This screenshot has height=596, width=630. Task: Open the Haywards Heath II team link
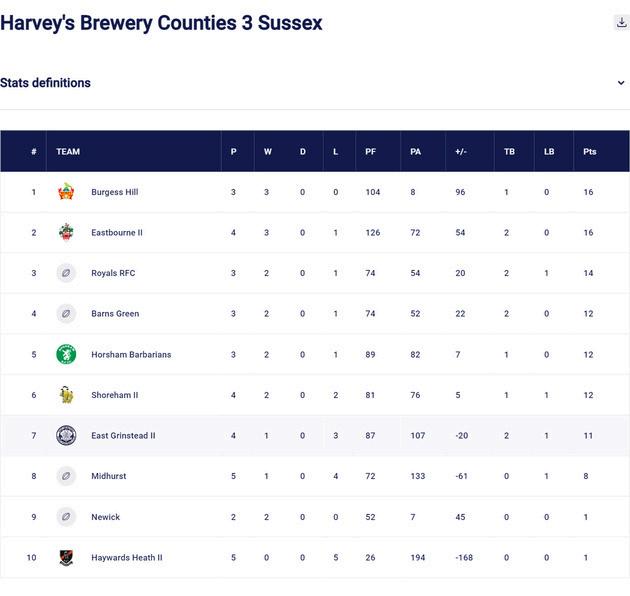tap(127, 558)
